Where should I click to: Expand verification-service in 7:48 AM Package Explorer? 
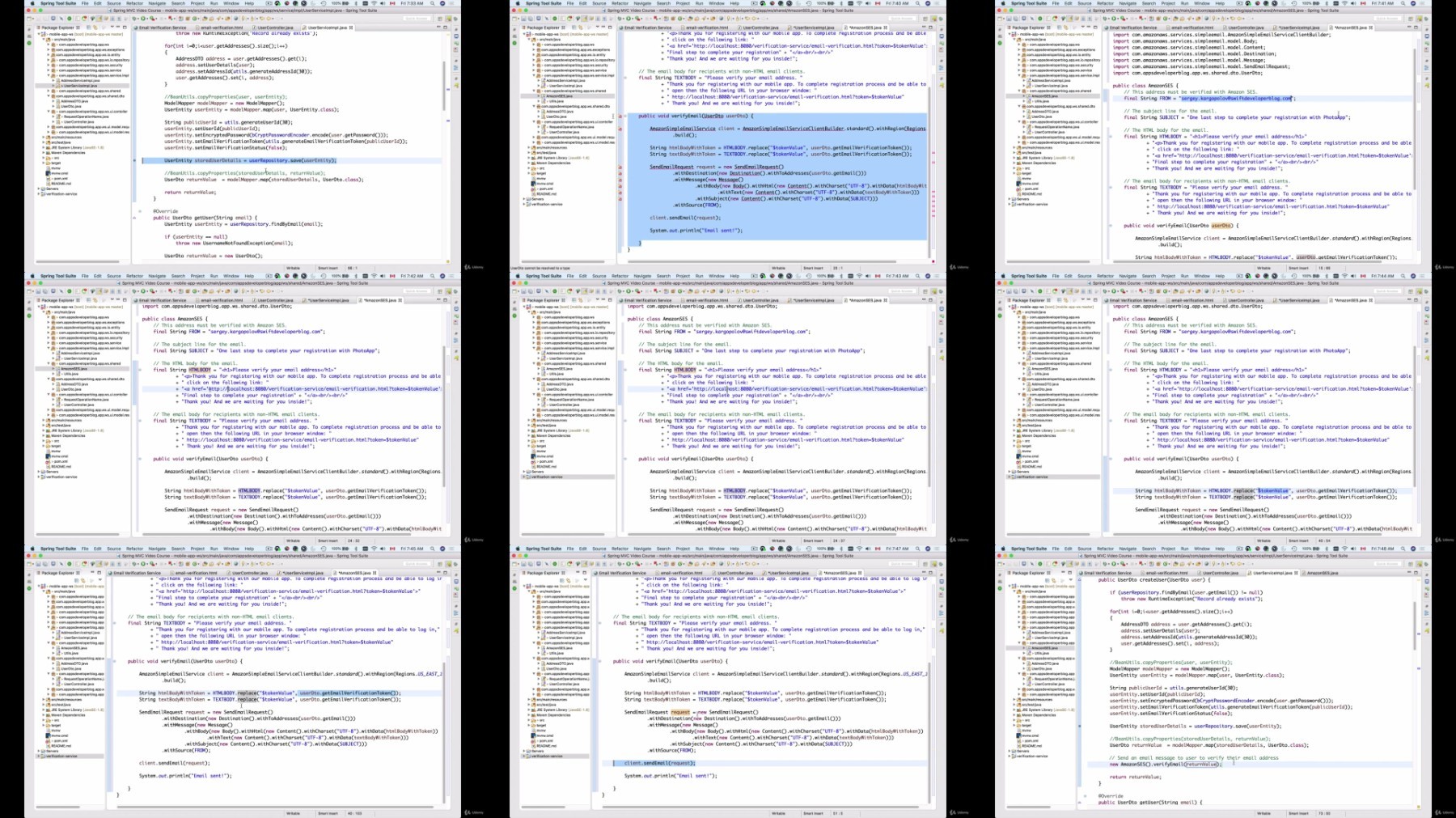[x=1009, y=757]
